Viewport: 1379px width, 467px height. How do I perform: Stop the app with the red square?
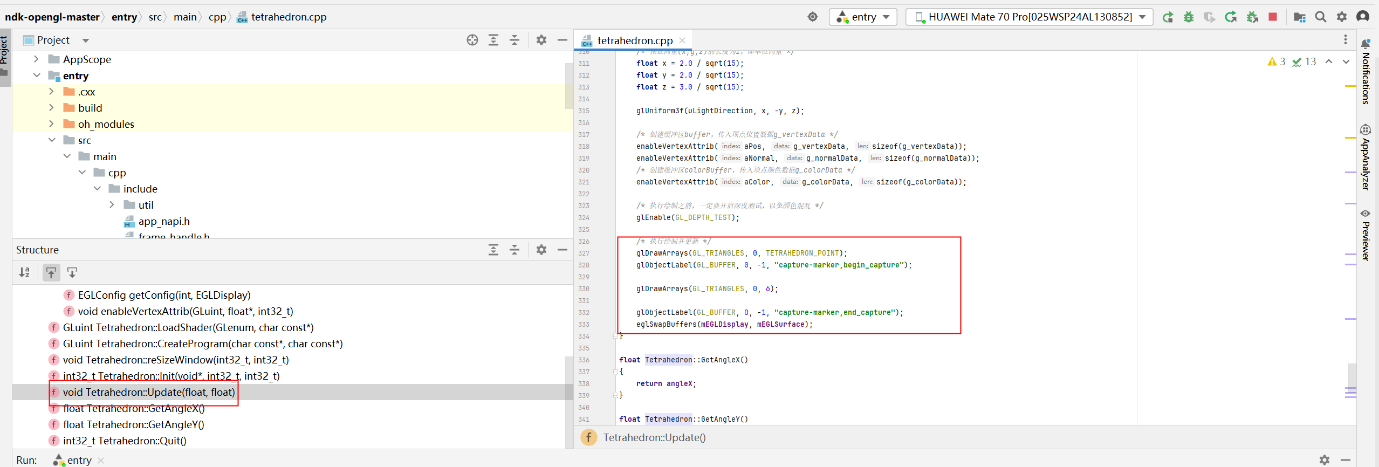tap(1272, 16)
